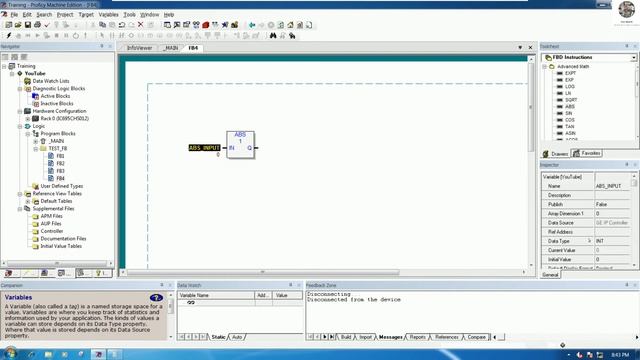Open the References tab in Feedback Zone
The image size is (640, 360).
447,337
